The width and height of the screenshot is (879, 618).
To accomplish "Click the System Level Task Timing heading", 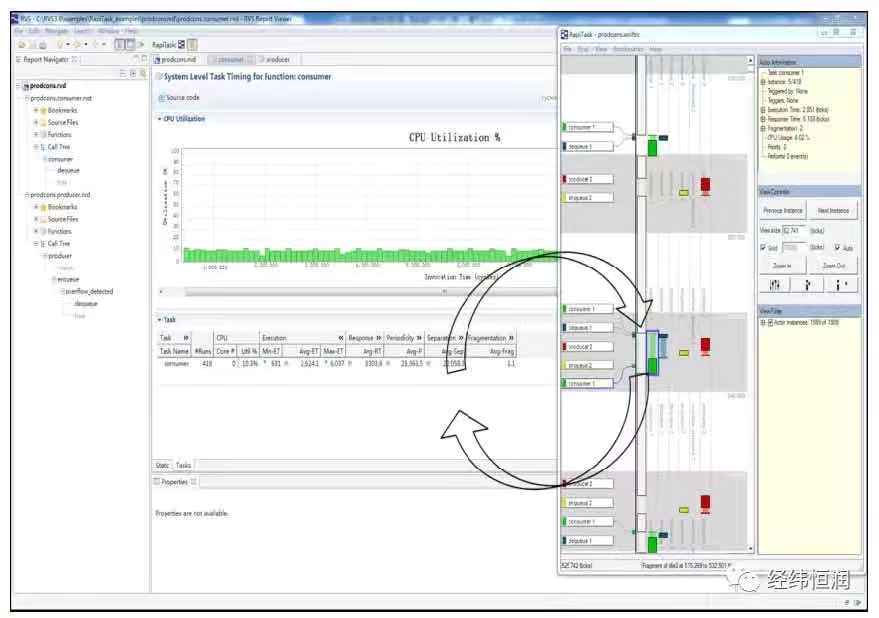I will click(247, 77).
